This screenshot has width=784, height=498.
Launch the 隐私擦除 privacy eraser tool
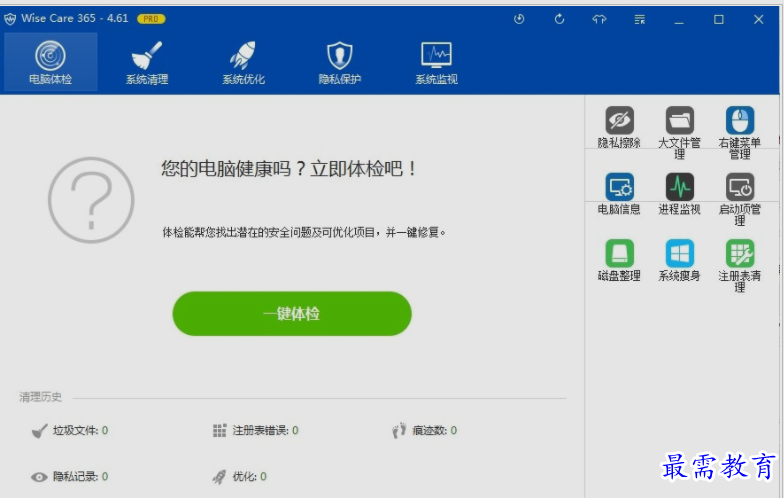coord(619,127)
